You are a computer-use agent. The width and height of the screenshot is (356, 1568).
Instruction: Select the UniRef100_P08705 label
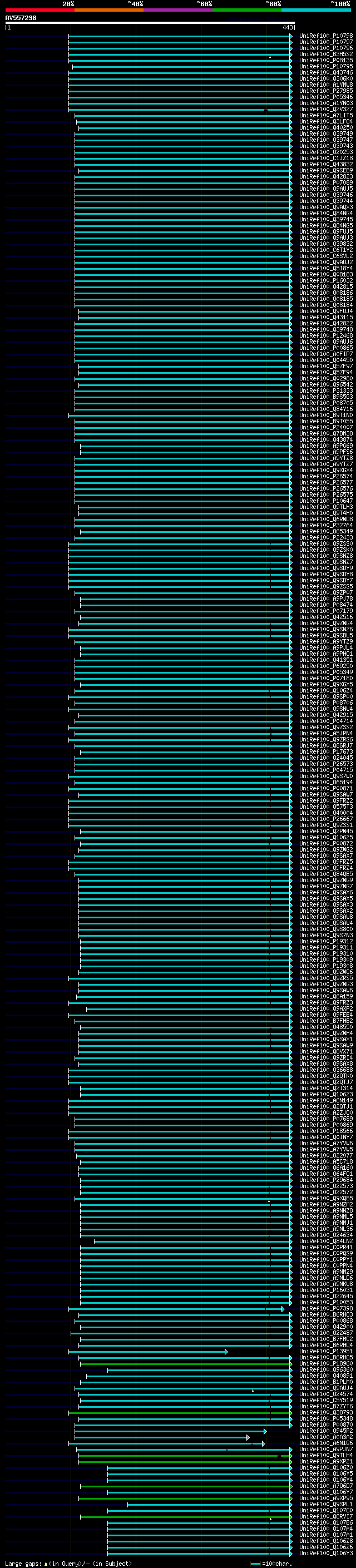326,403
